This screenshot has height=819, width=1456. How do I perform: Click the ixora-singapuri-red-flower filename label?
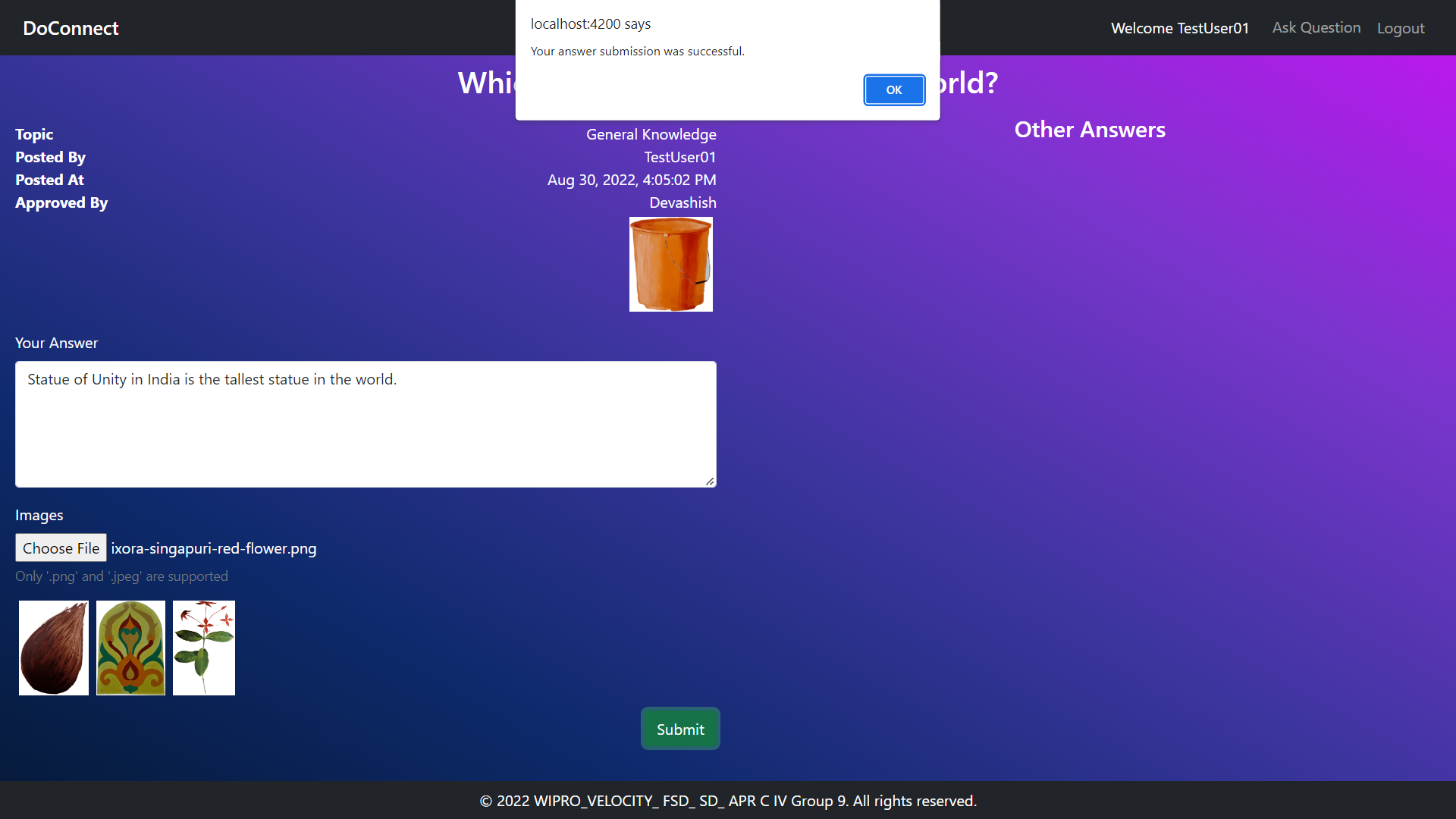point(213,547)
